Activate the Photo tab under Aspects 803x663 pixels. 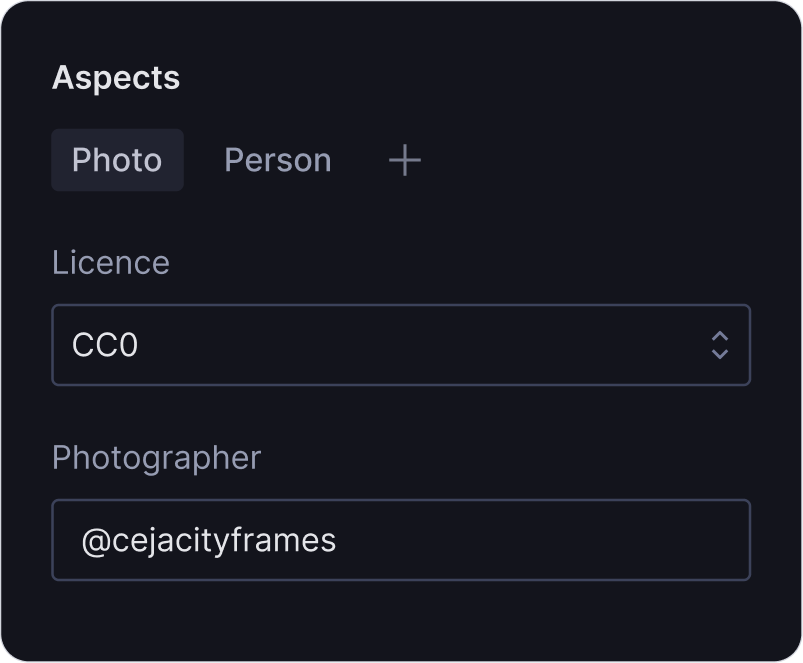[x=117, y=160]
